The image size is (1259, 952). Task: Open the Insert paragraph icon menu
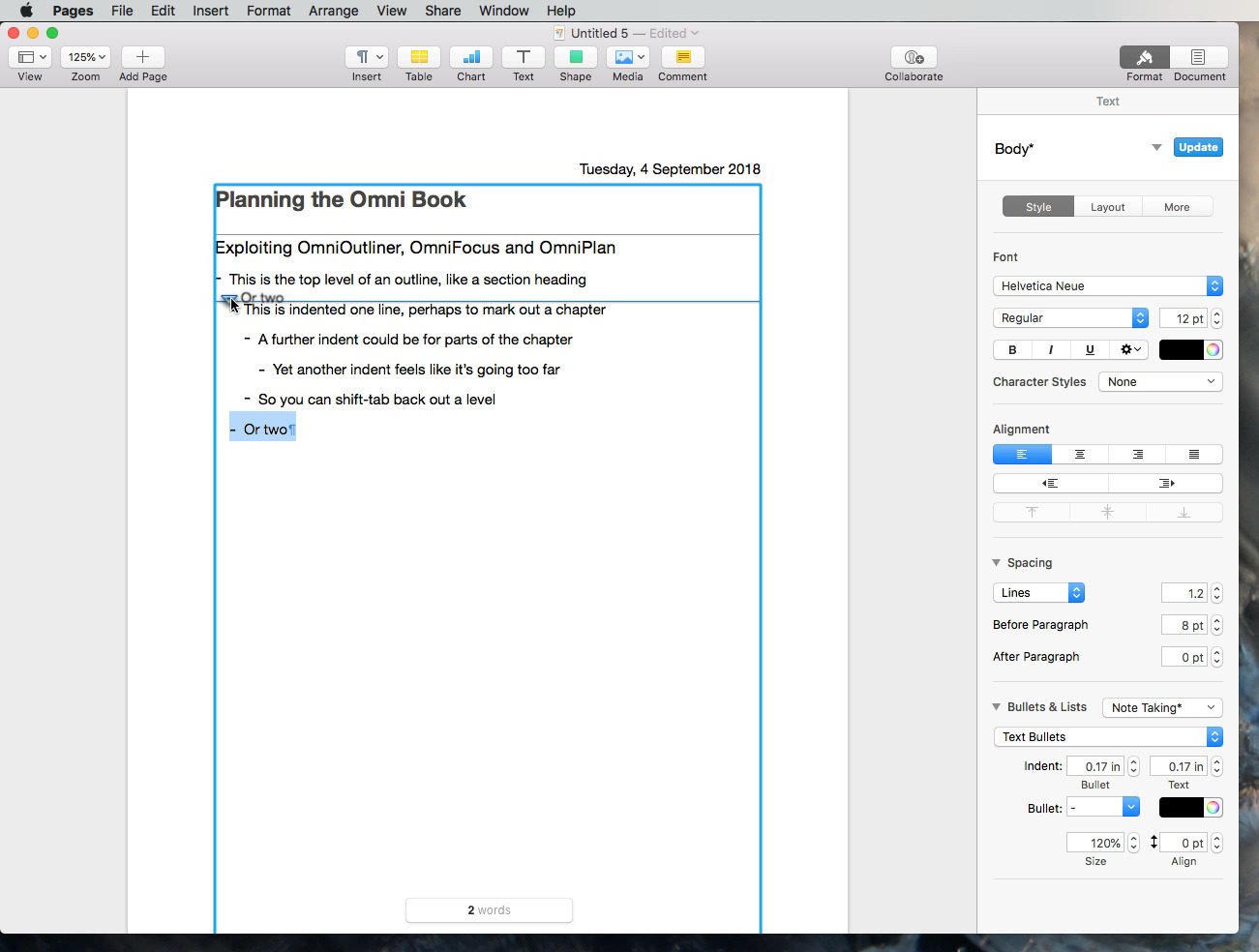(x=367, y=57)
